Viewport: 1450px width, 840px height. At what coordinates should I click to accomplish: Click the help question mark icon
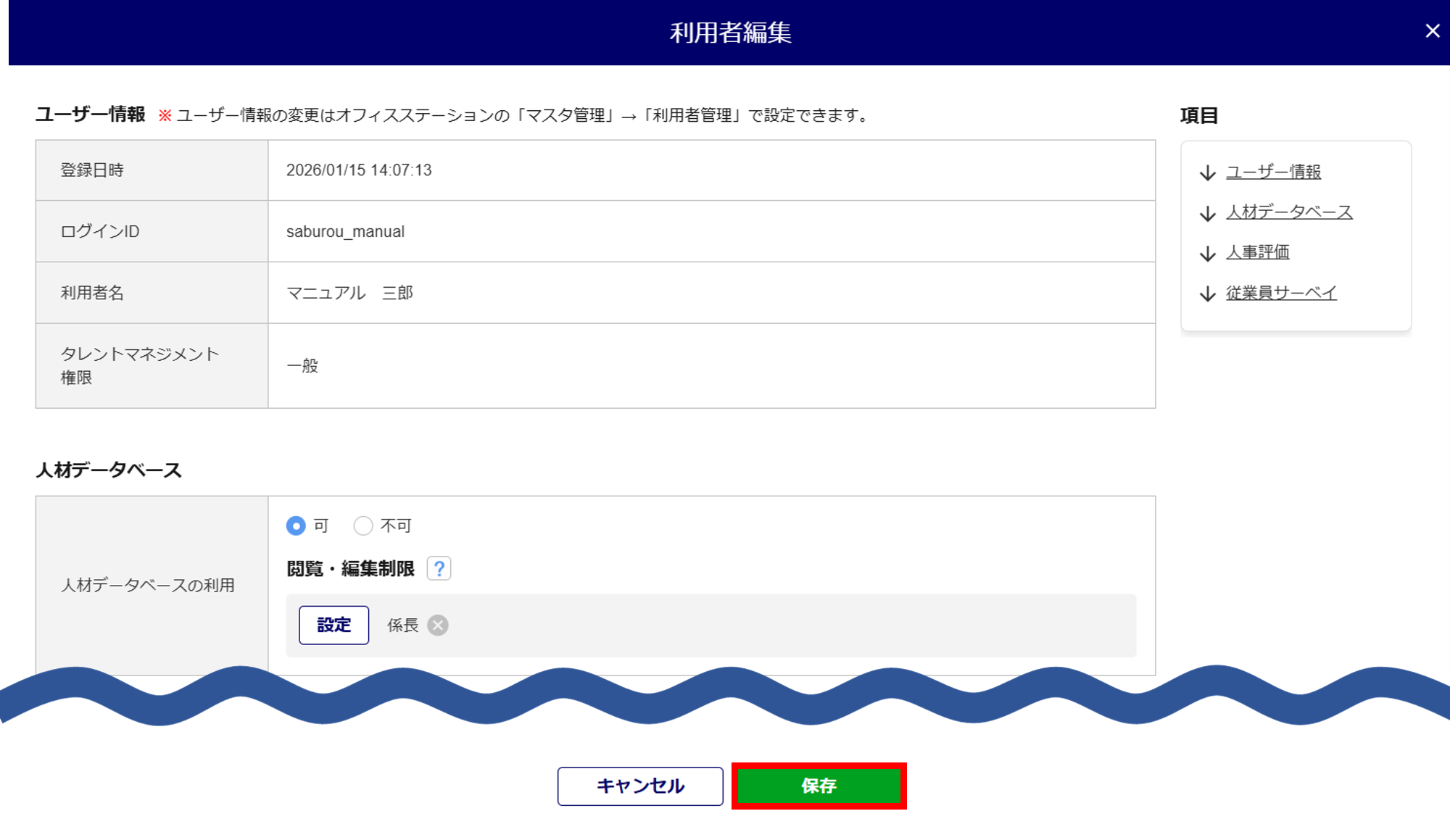pos(439,568)
